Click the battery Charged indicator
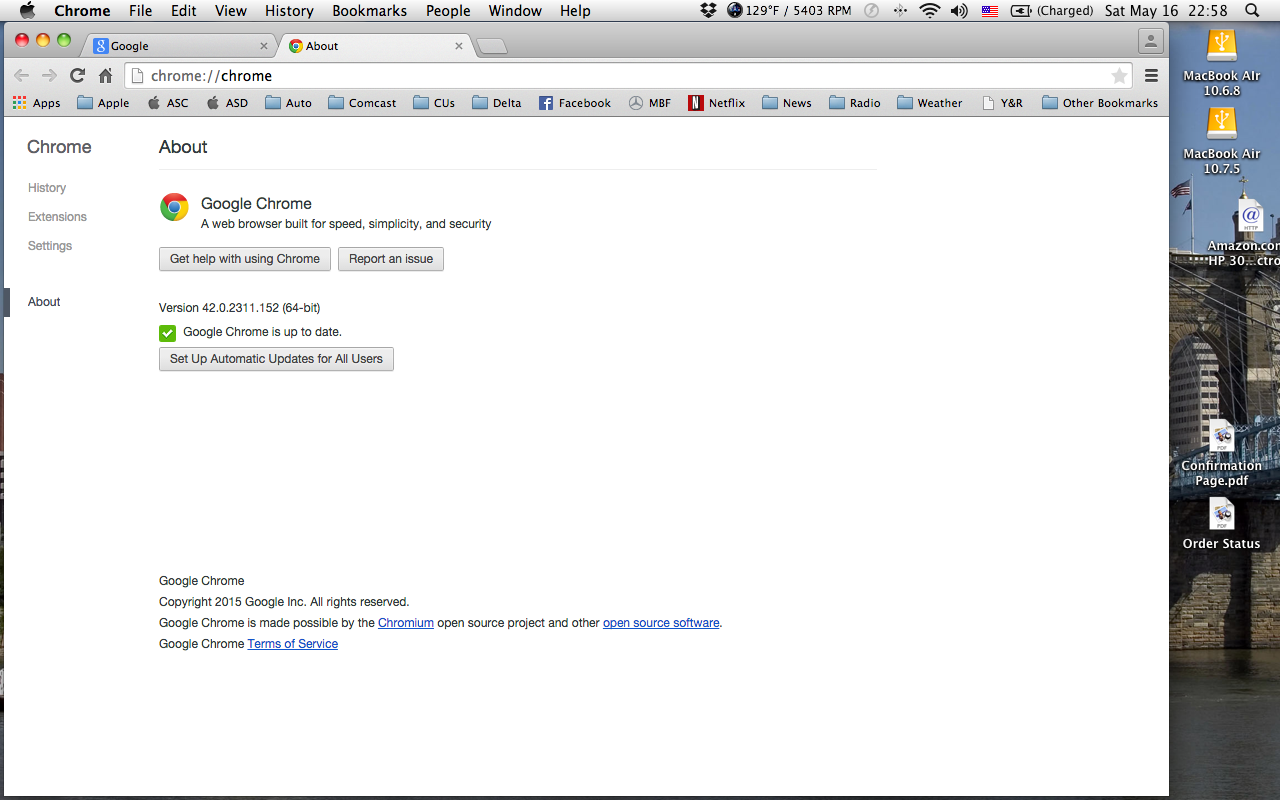Viewport: 1280px width, 800px height. pyautogui.click(x=1052, y=11)
